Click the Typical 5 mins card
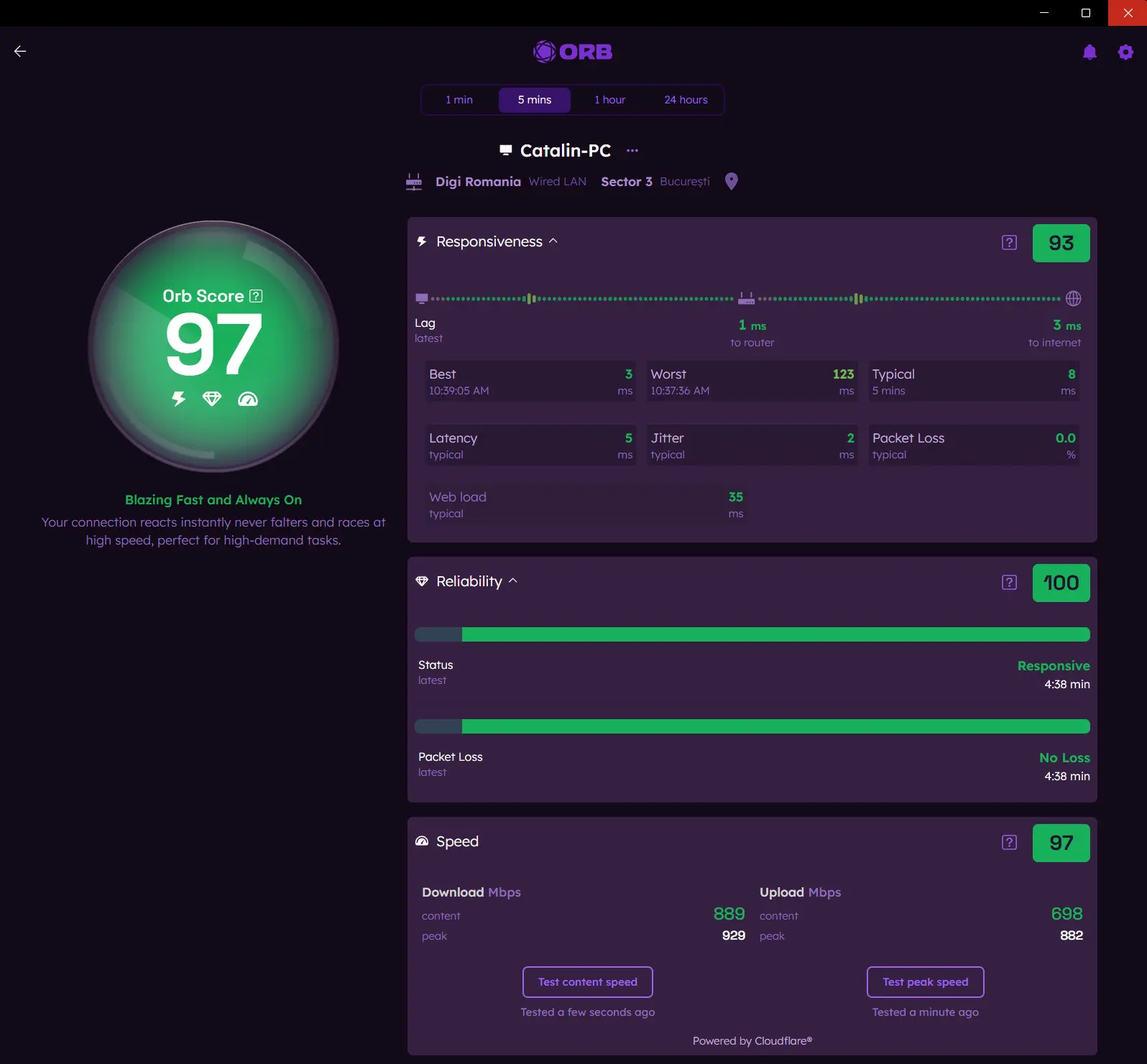The width and height of the screenshot is (1147, 1064). [x=974, y=381]
